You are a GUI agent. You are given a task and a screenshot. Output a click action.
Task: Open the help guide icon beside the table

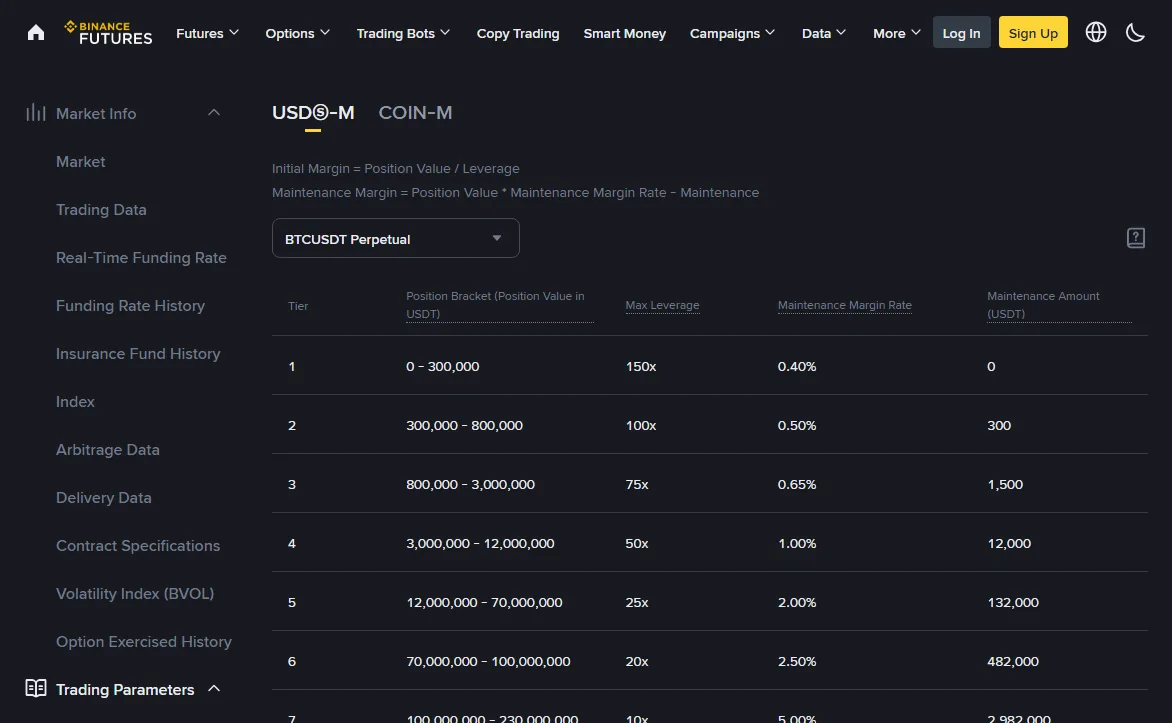click(1135, 238)
